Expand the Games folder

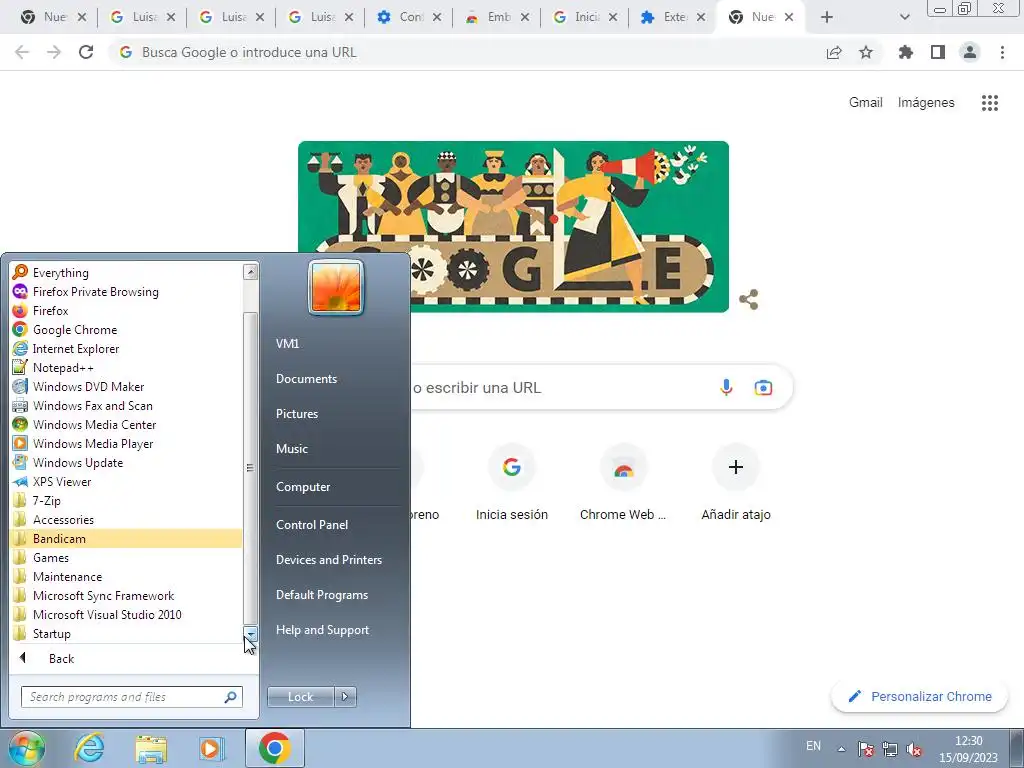tap(126, 557)
